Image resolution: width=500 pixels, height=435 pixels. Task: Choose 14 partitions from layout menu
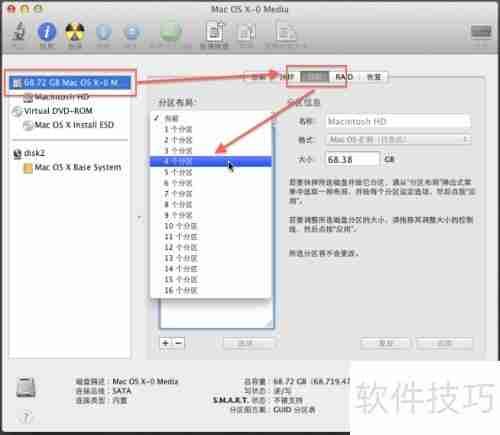click(211, 269)
